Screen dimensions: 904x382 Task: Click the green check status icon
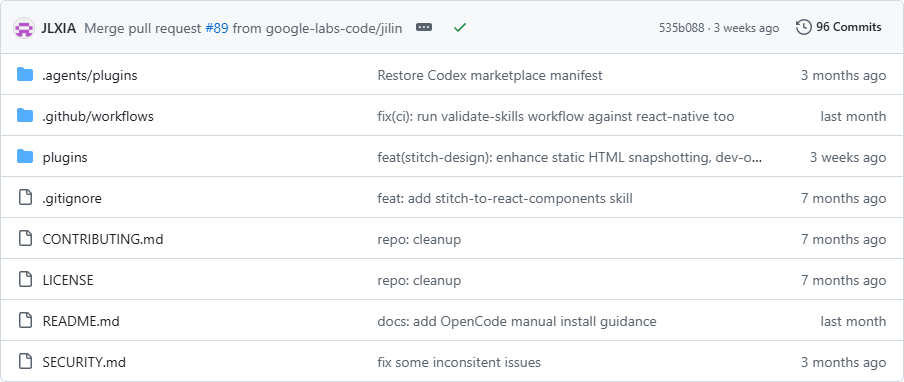point(459,27)
